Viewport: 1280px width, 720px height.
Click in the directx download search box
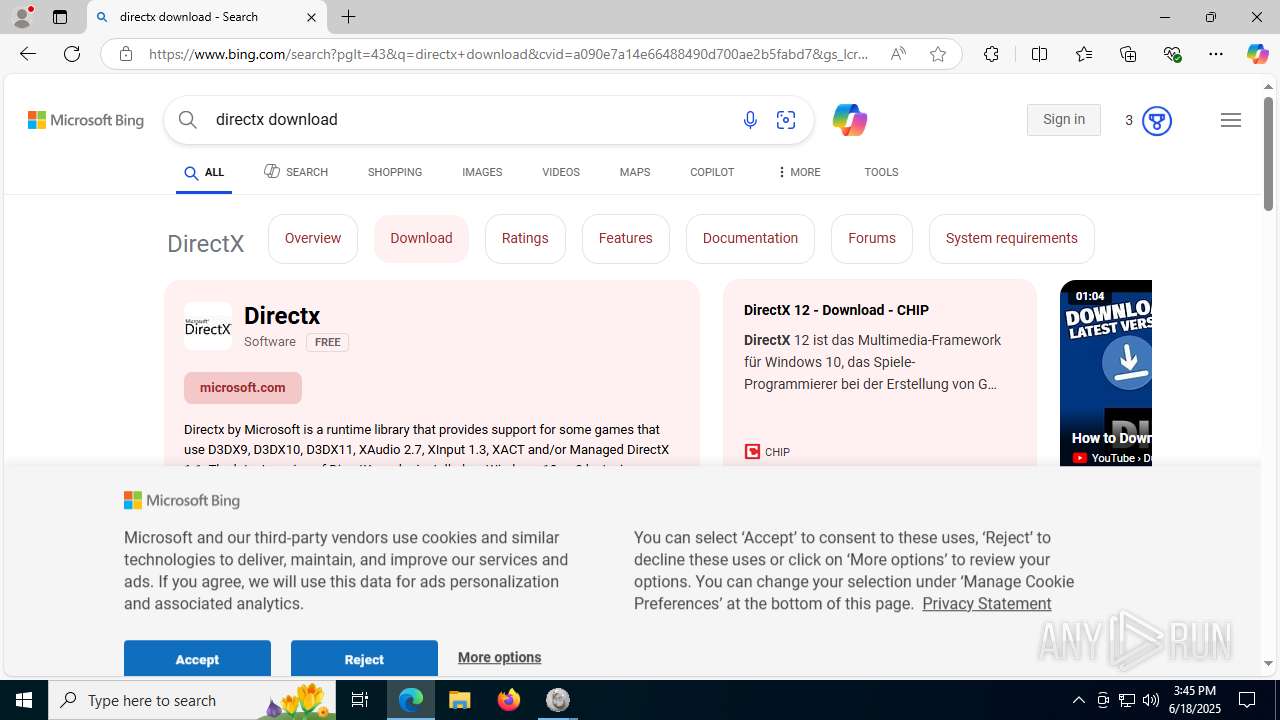(470, 120)
